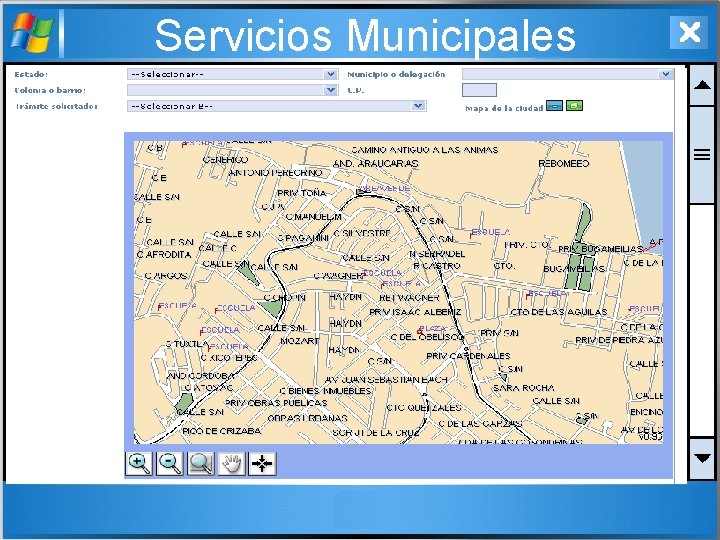Click CAMINO ANTIGUO A LAS ANIMAS map label

425,150
